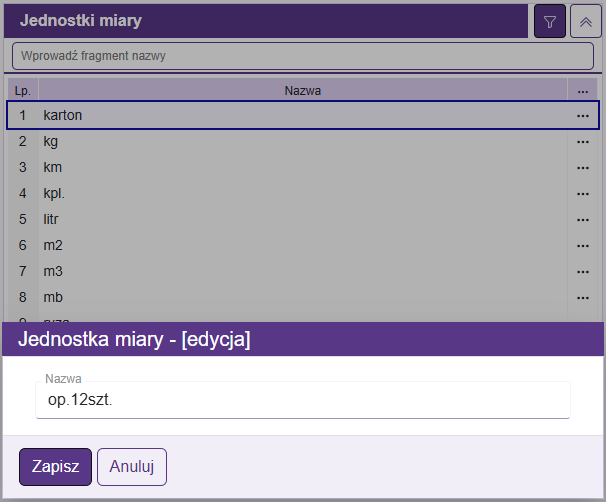Open the three-dot menu for m3 row

[583, 272]
